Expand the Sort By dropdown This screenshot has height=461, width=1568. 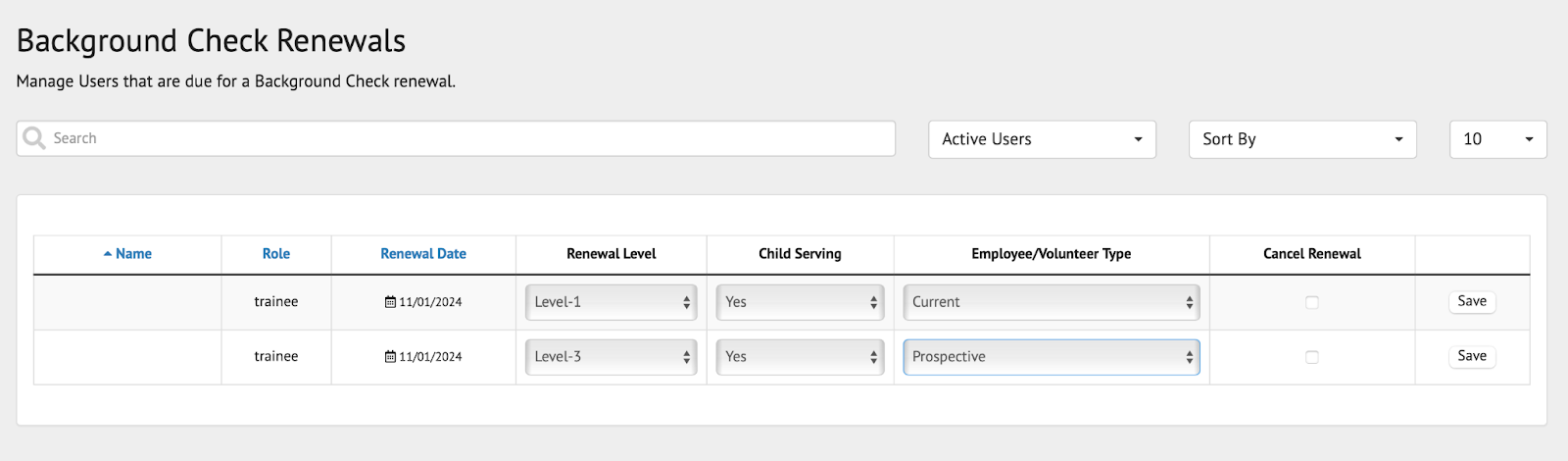tap(1302, 139)
